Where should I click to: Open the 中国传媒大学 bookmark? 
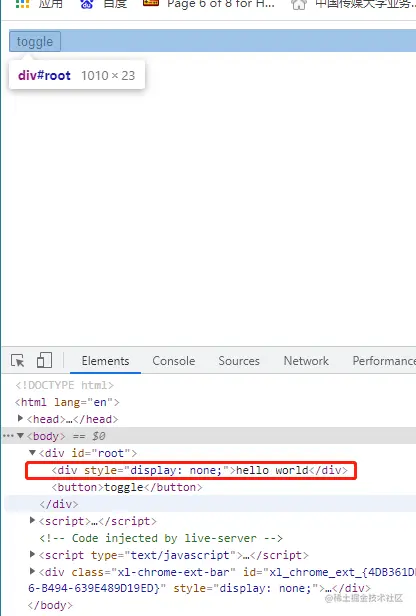[x=354, y=4]
